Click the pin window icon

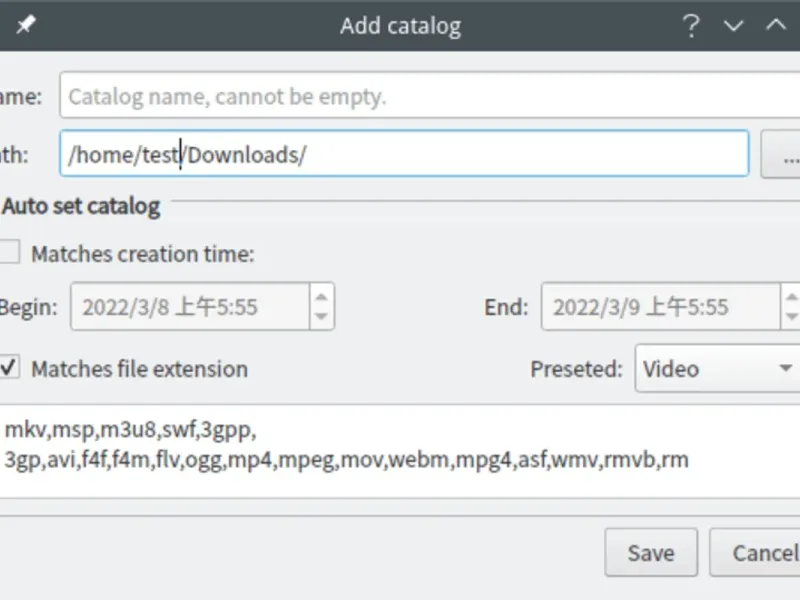25,26
